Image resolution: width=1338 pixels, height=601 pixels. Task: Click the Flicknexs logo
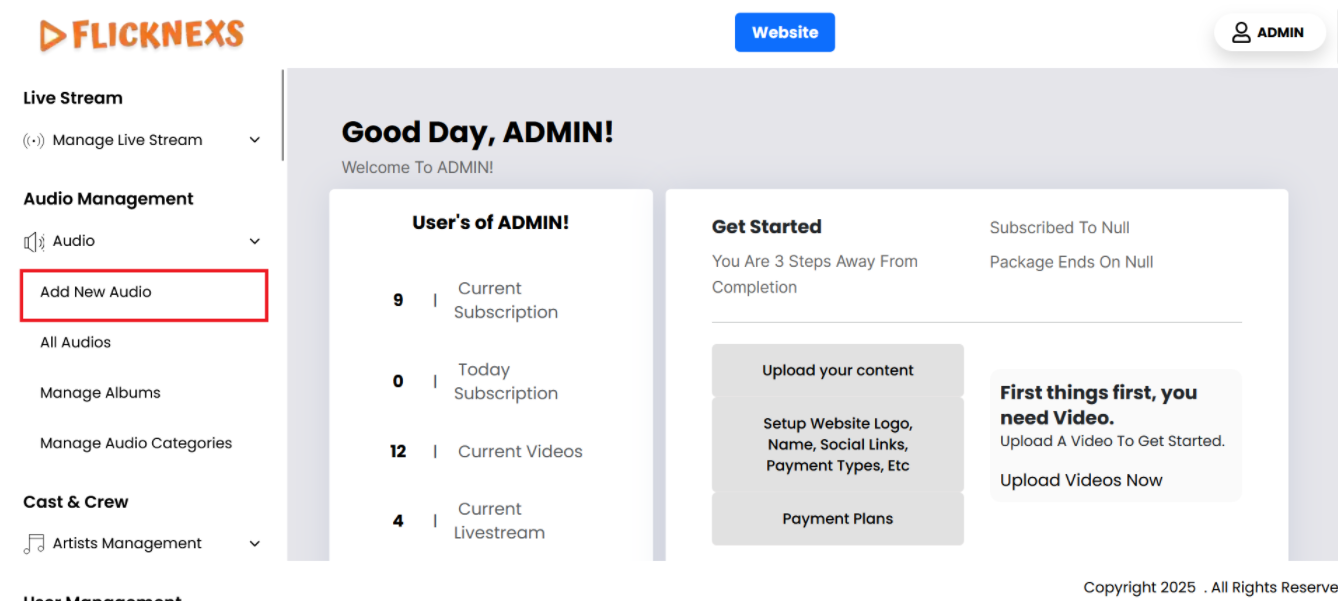tap(141, 35)
